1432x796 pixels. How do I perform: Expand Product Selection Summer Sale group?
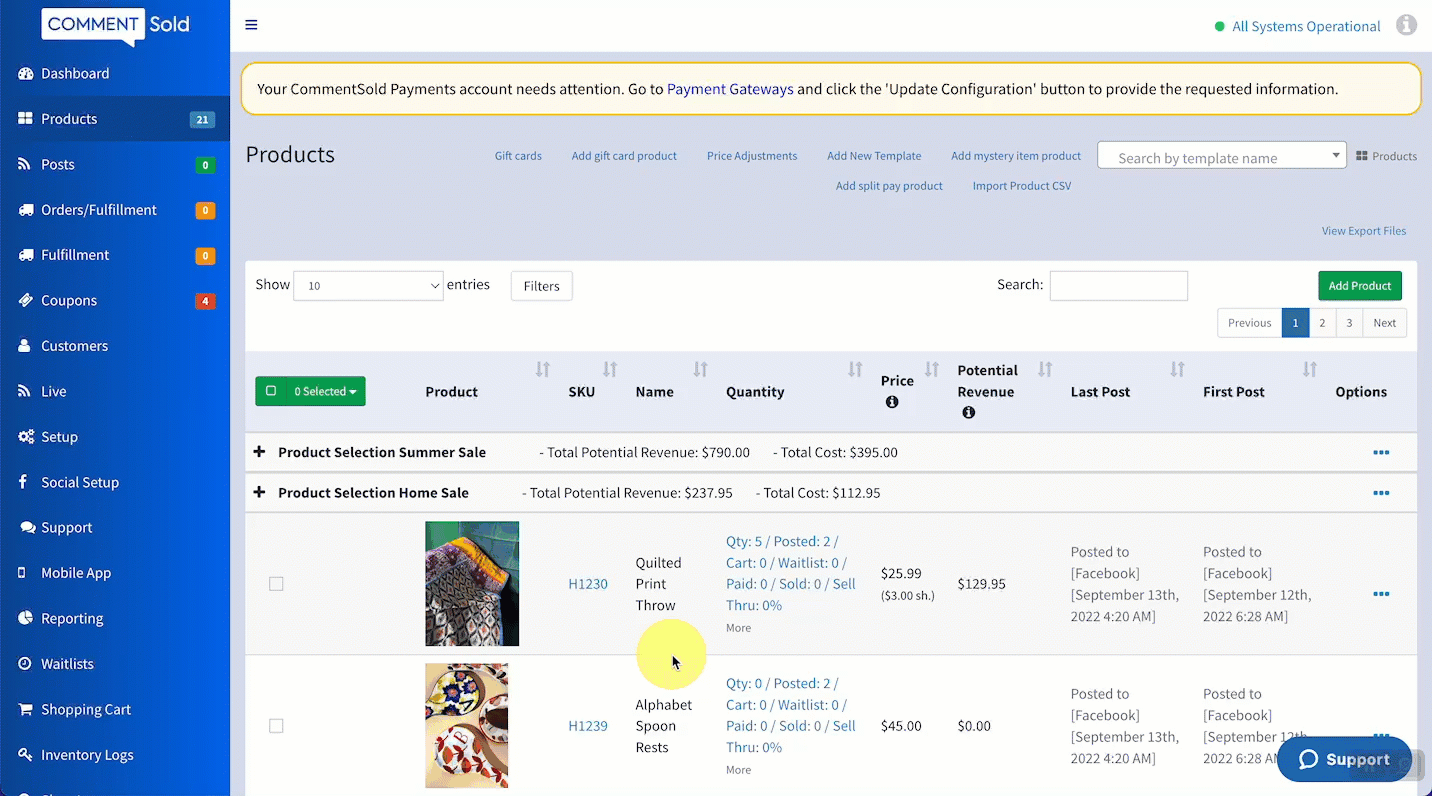(260, 452)
